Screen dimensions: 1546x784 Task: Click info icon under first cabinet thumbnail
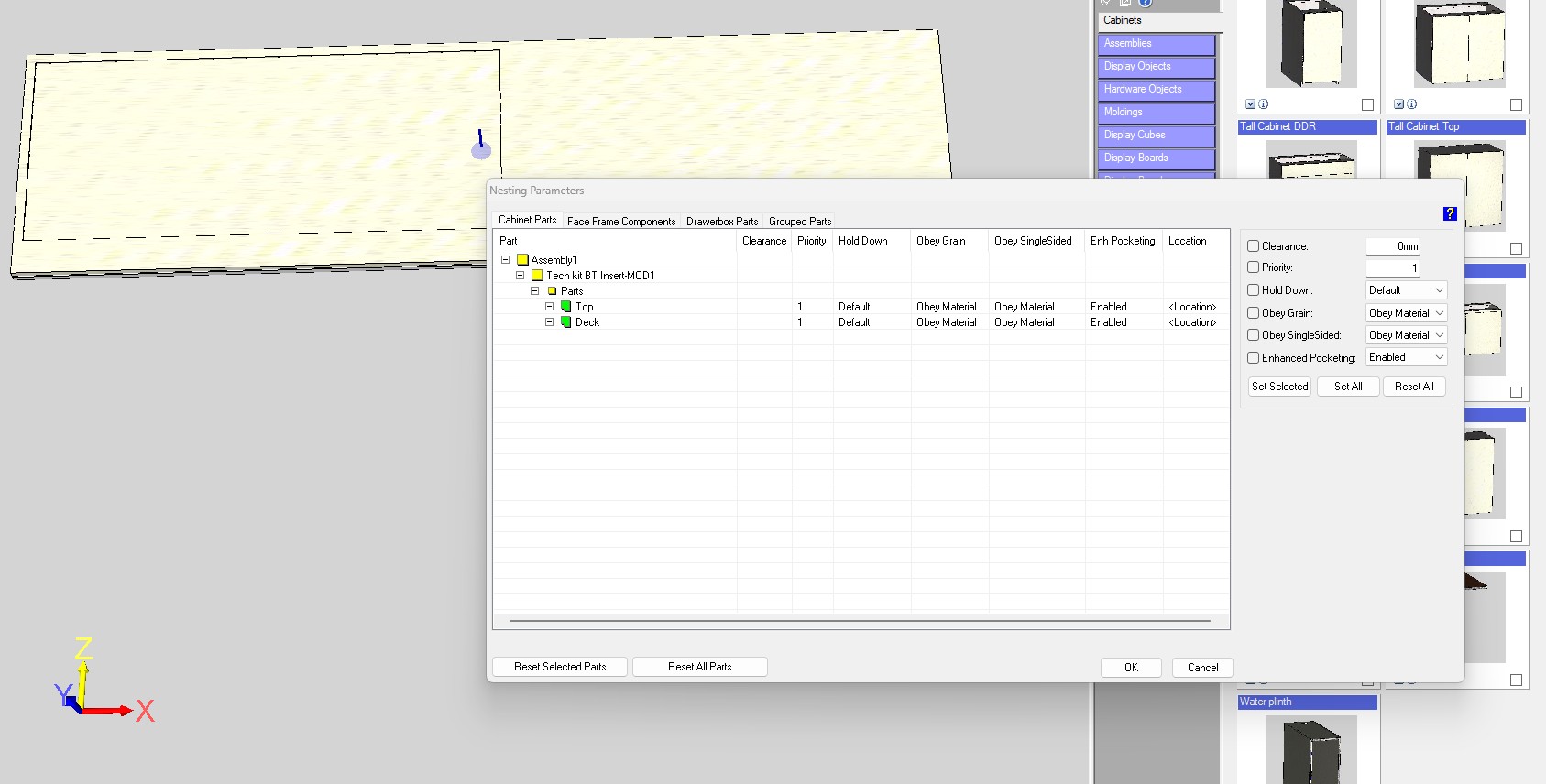[1264, 104]
